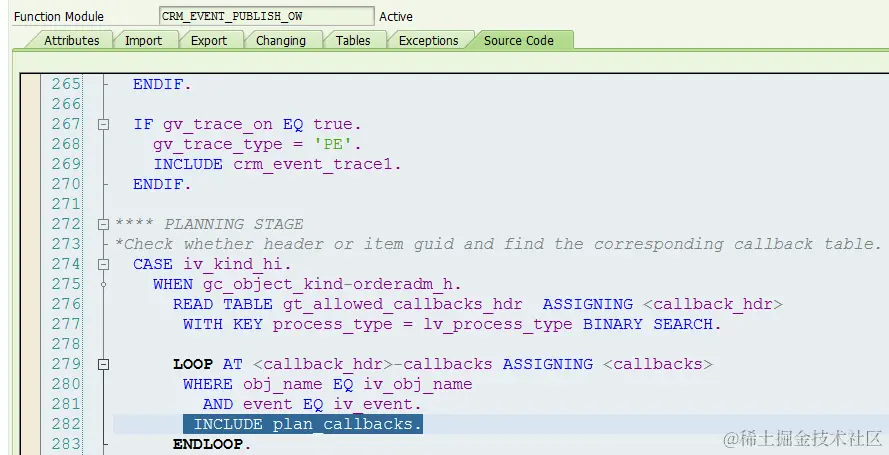The height and width of the screenshot is (455, 889).
Task: Click the Function Module label
Action: pyautogui.click(x=59, y=17)
